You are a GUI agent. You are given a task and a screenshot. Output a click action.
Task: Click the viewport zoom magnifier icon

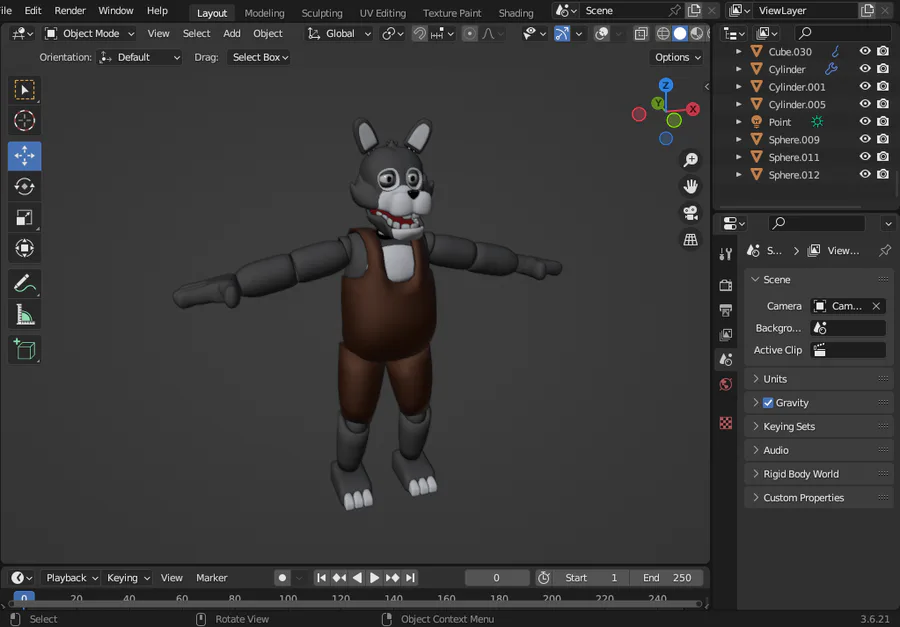point(690,160)
